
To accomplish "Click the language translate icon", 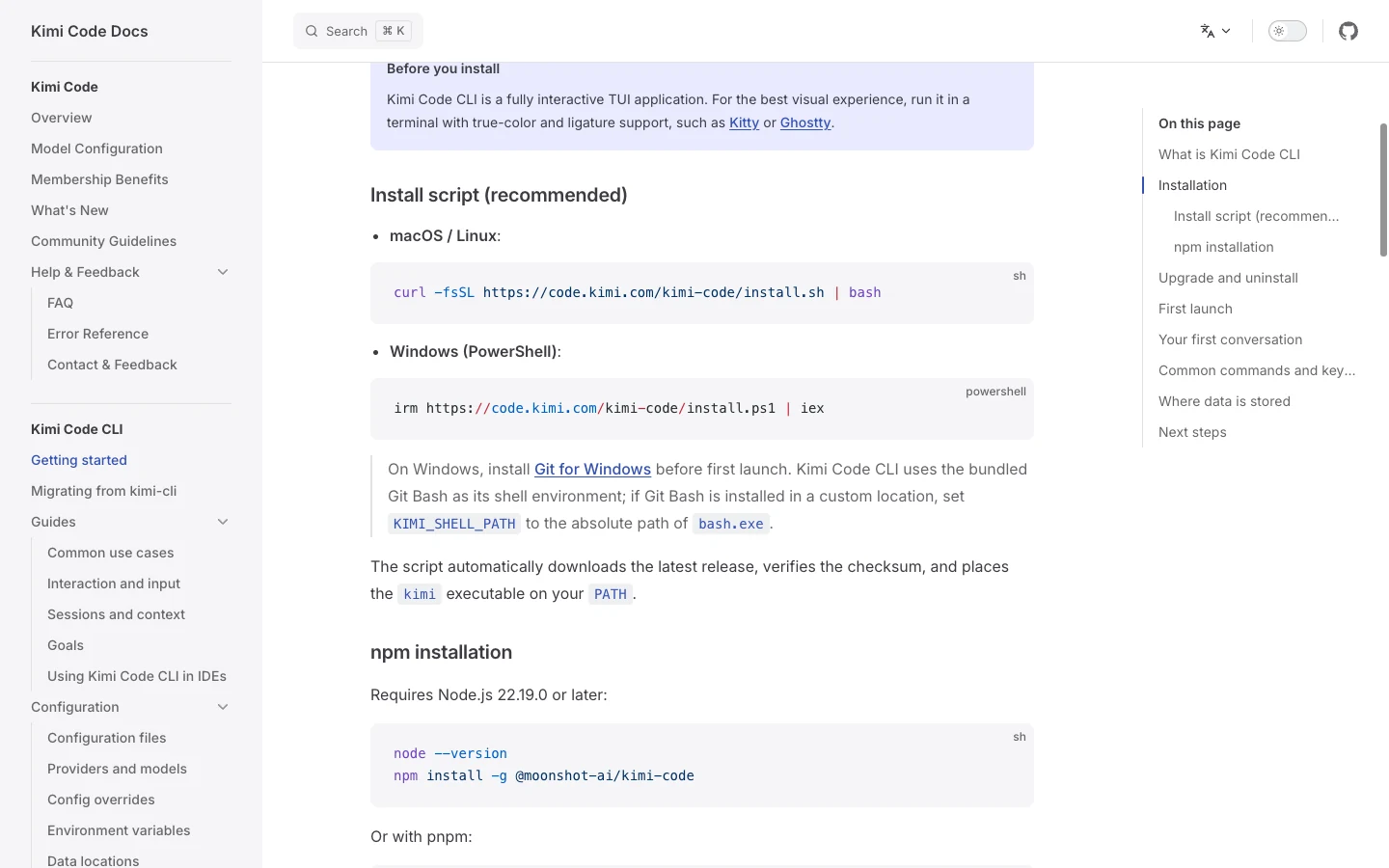I will click(1207, 31).
